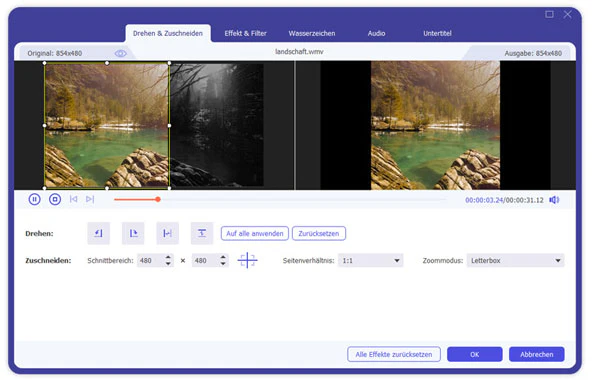Screen dimensions: 600x380
Task: Maximize the editor window
Action: pos(549,15)
